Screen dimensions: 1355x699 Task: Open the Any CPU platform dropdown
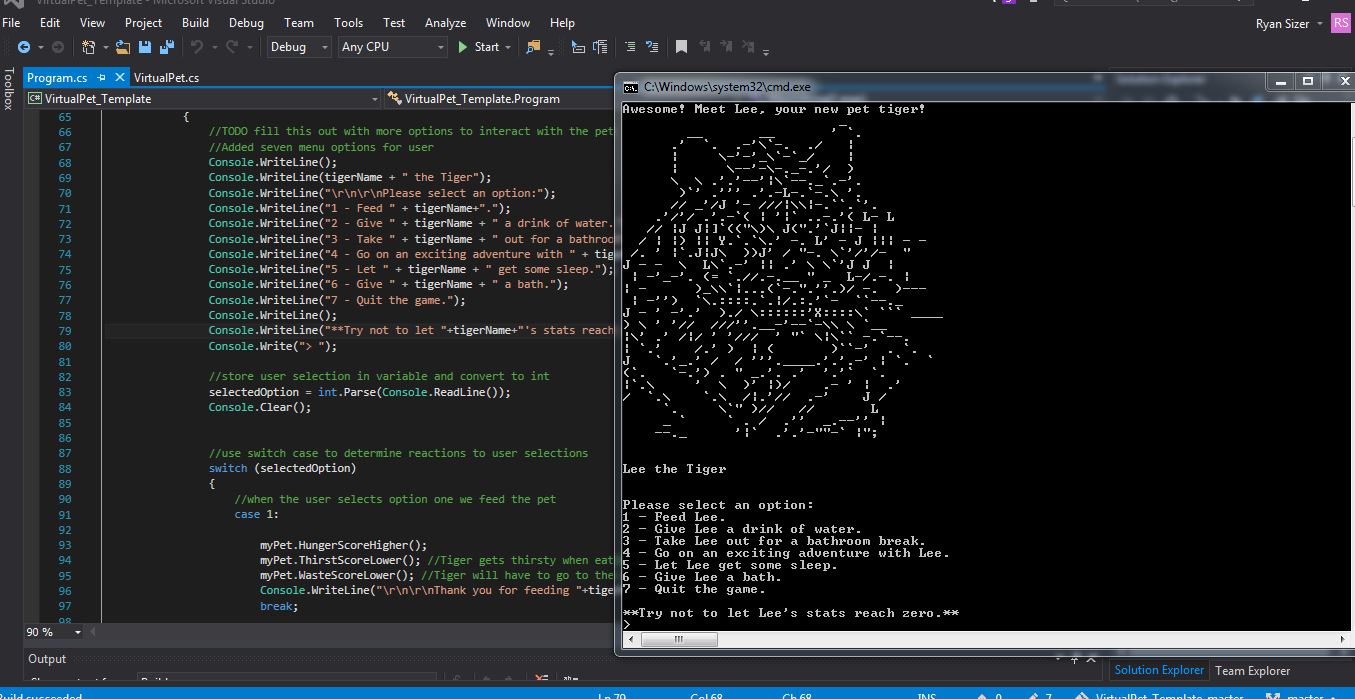[x=392, y=47]
